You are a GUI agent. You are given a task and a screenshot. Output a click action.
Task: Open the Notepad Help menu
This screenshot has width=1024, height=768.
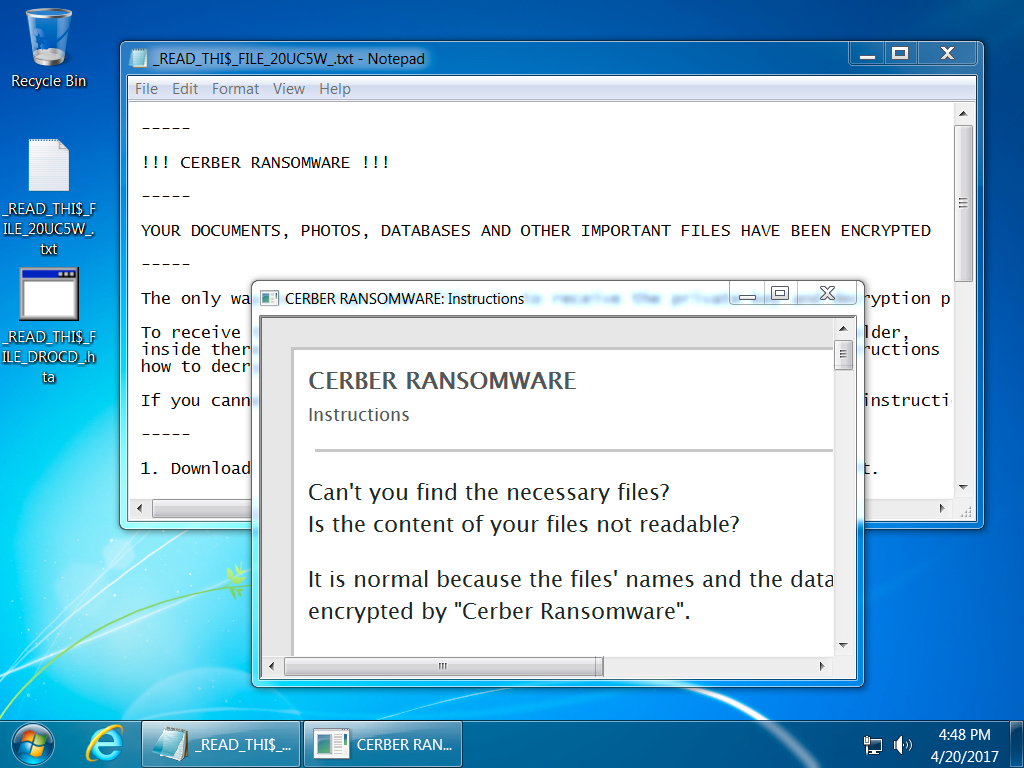[334, 89]
